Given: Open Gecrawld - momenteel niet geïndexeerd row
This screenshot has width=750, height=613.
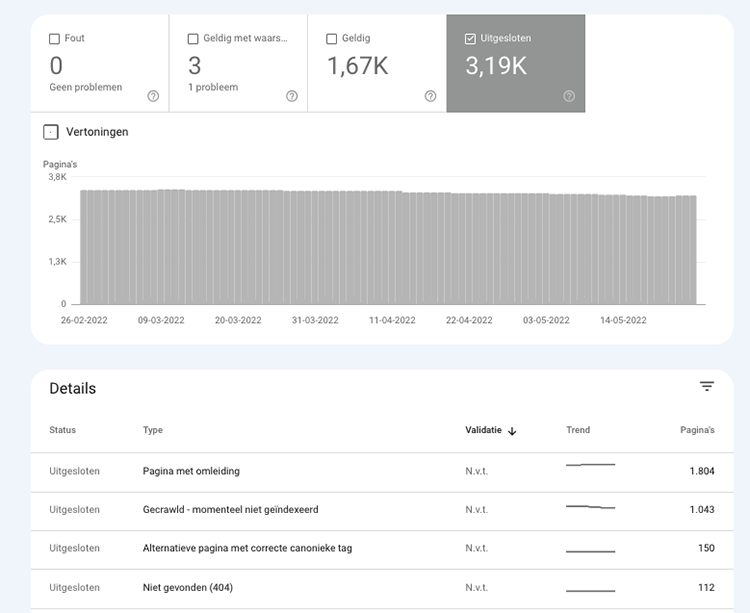Looking at the screenshot, I should tap(230, 510).
